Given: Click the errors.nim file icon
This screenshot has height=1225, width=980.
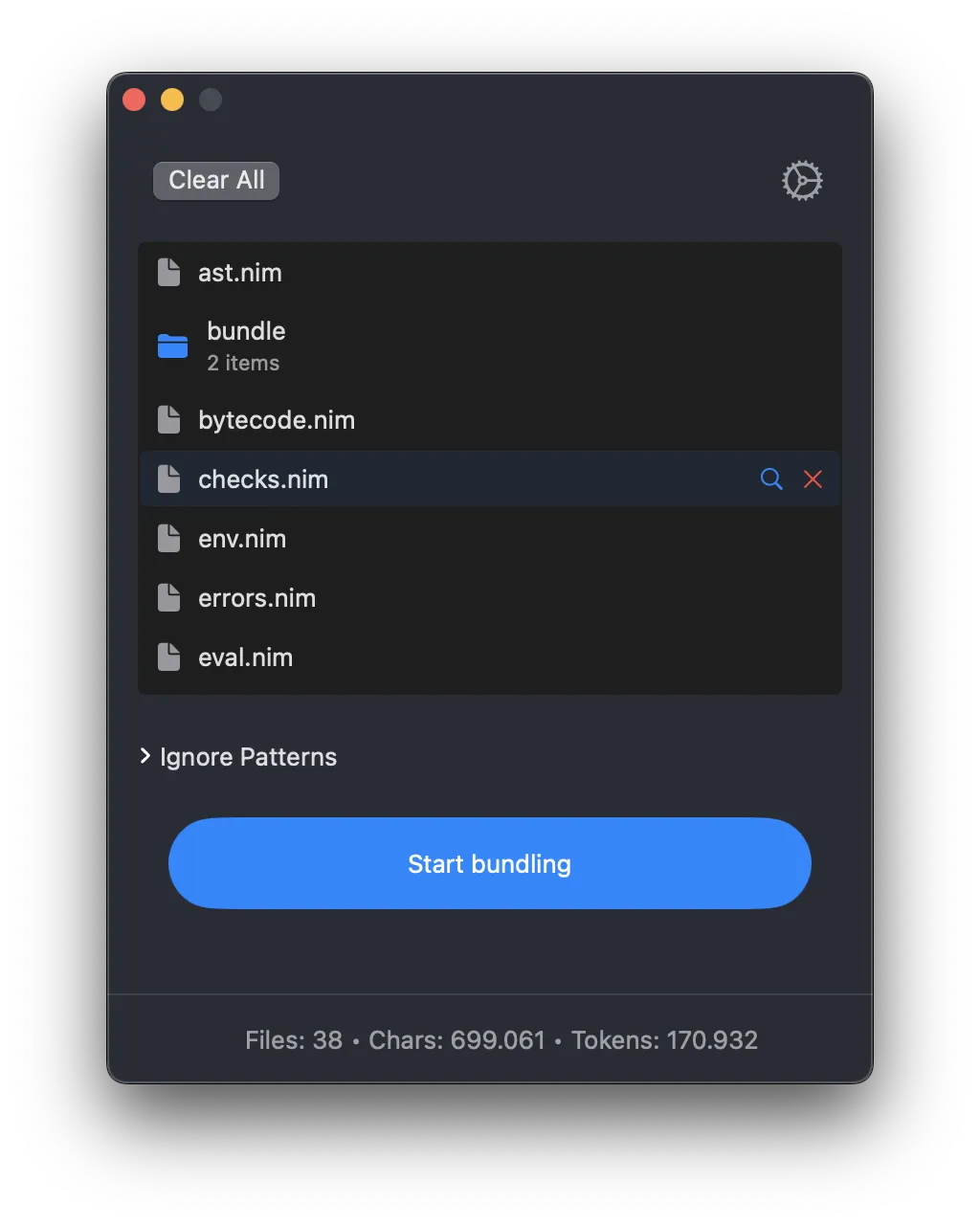Looking at the screenshot, I should tap(169, 598).
